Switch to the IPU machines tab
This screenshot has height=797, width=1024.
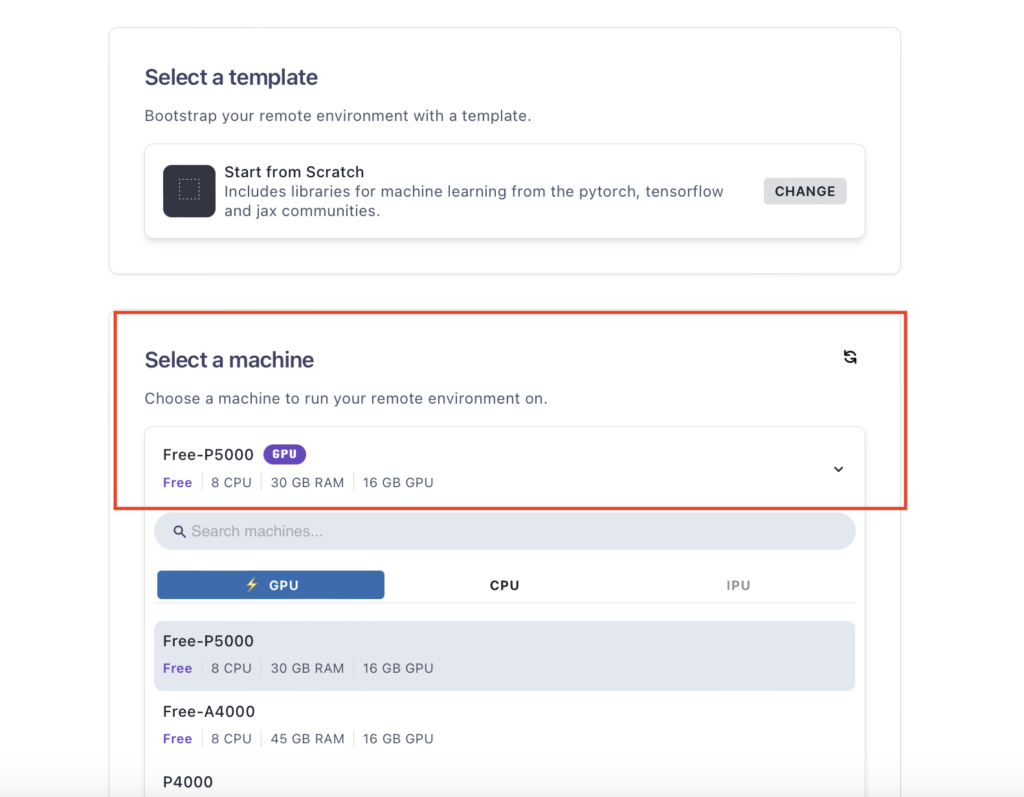[738, 585]
